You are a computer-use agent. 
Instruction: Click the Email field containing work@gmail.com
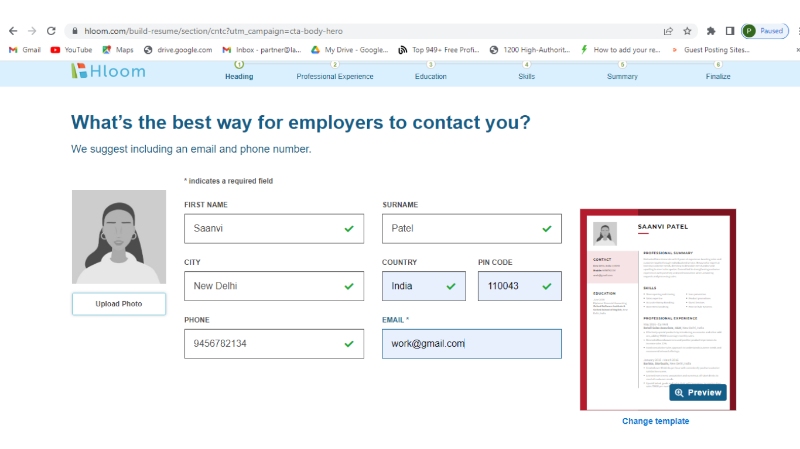(x=471, y=344)
